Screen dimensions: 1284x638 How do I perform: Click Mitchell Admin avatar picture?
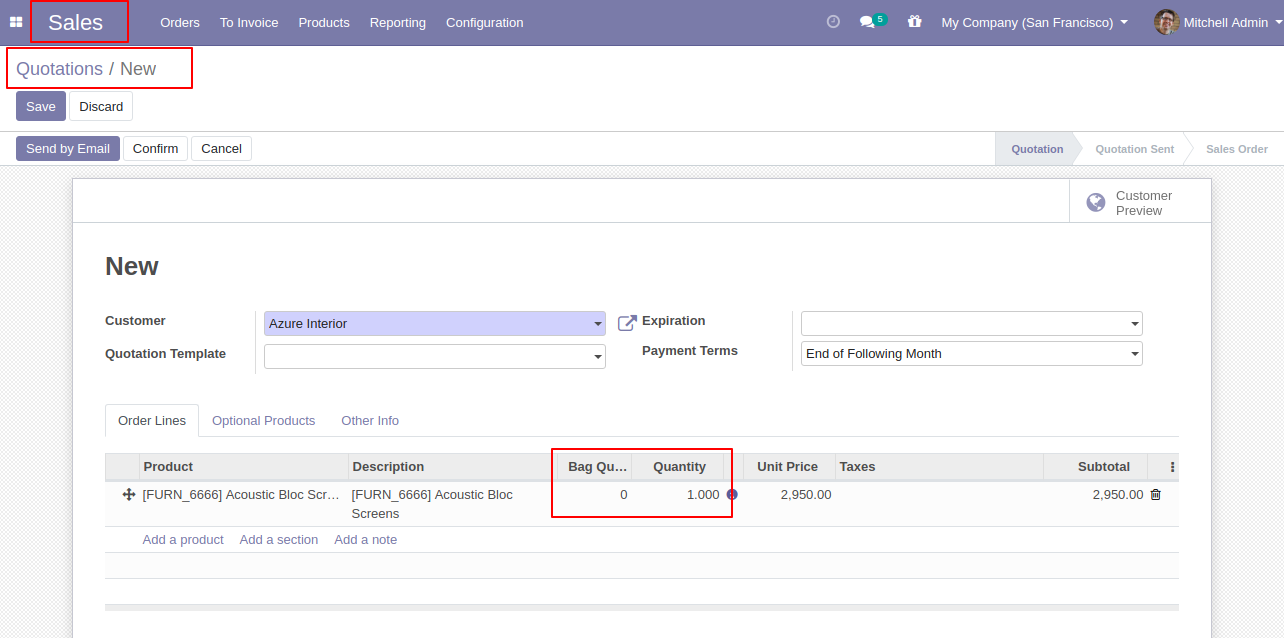[1166, 22]
